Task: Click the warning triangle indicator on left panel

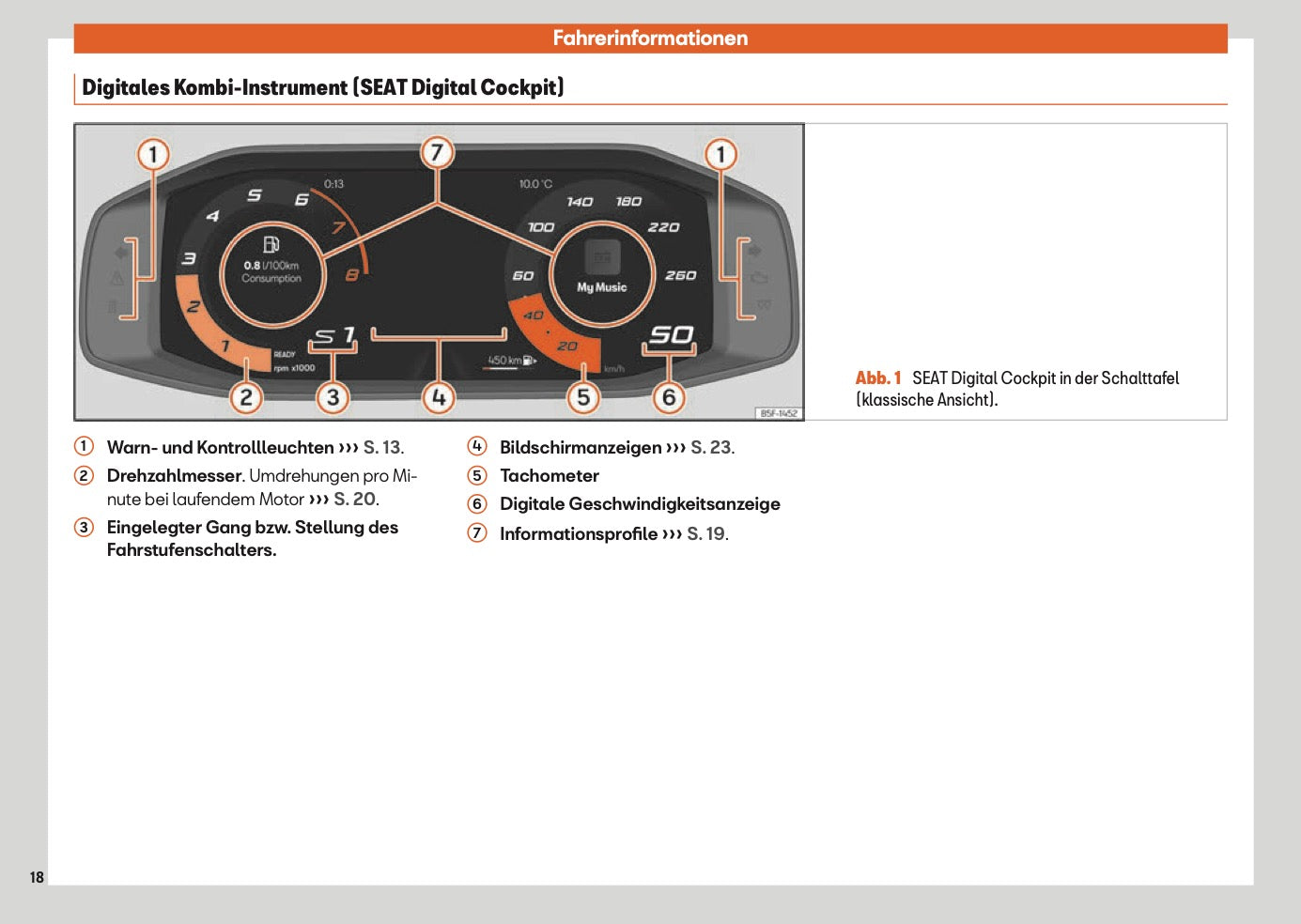Action: (116, 278)
